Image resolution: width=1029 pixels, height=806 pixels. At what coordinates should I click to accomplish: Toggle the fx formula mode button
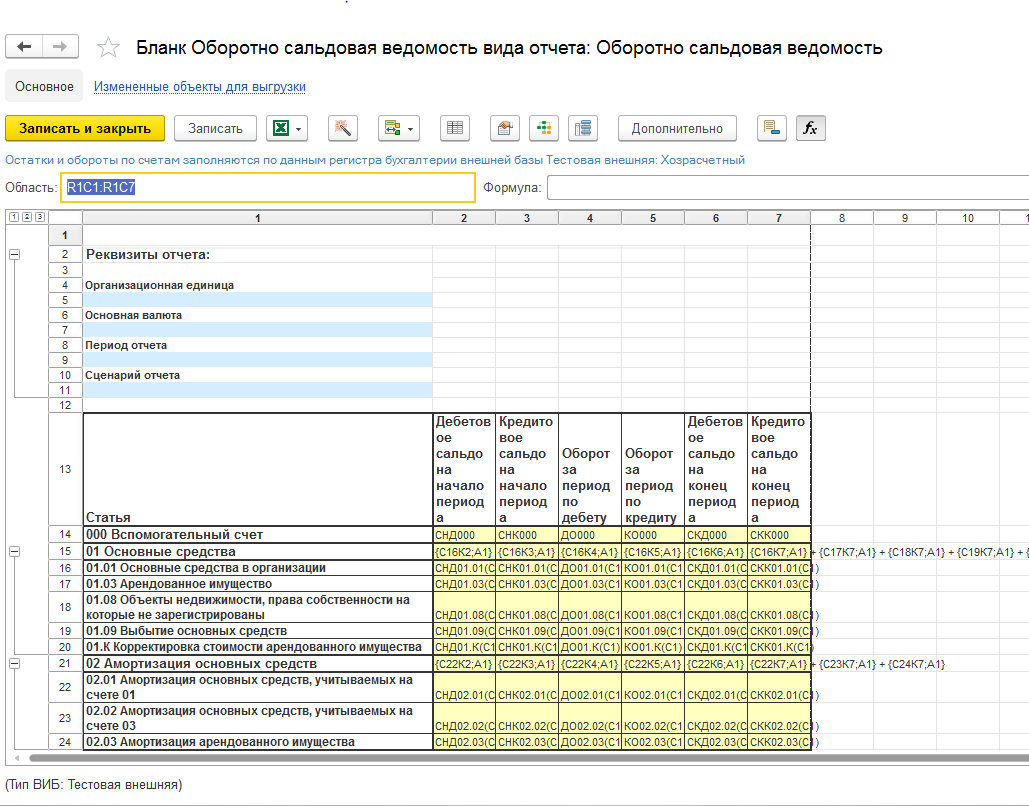[810, 129]
